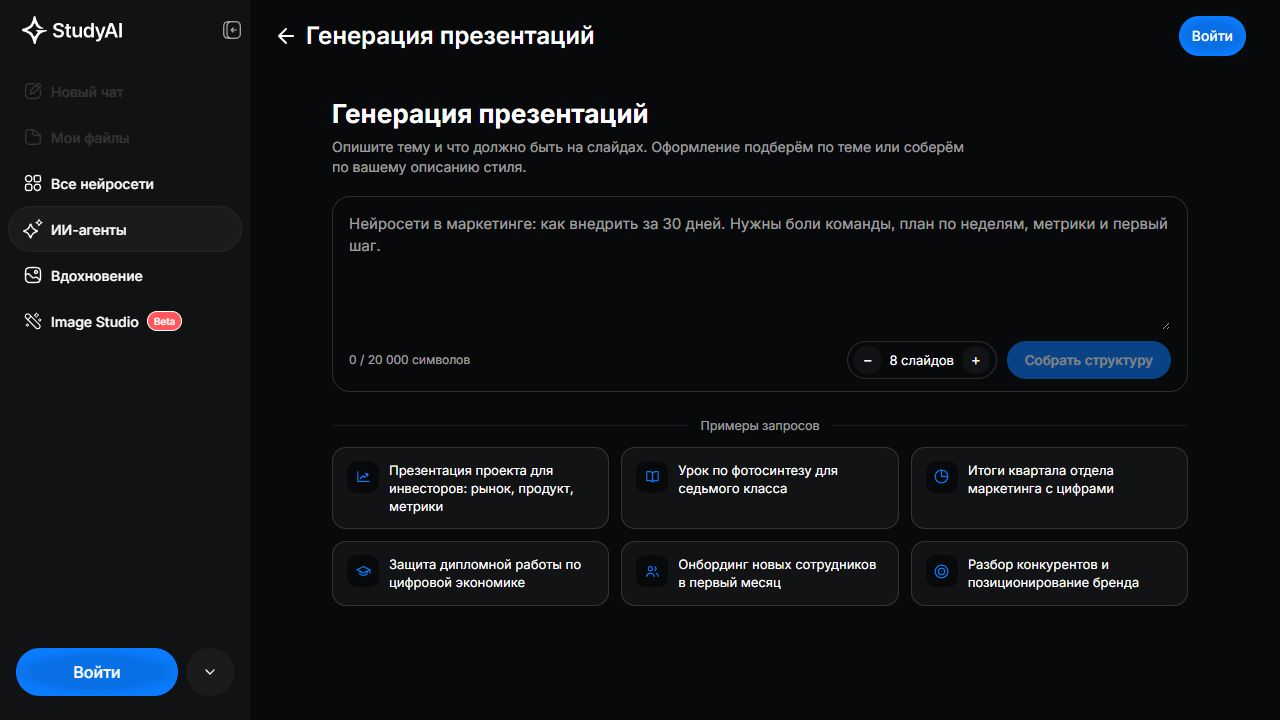Click the 8 слайдов count label
This screenshot has height=720, width=1280.
point(921,360)
